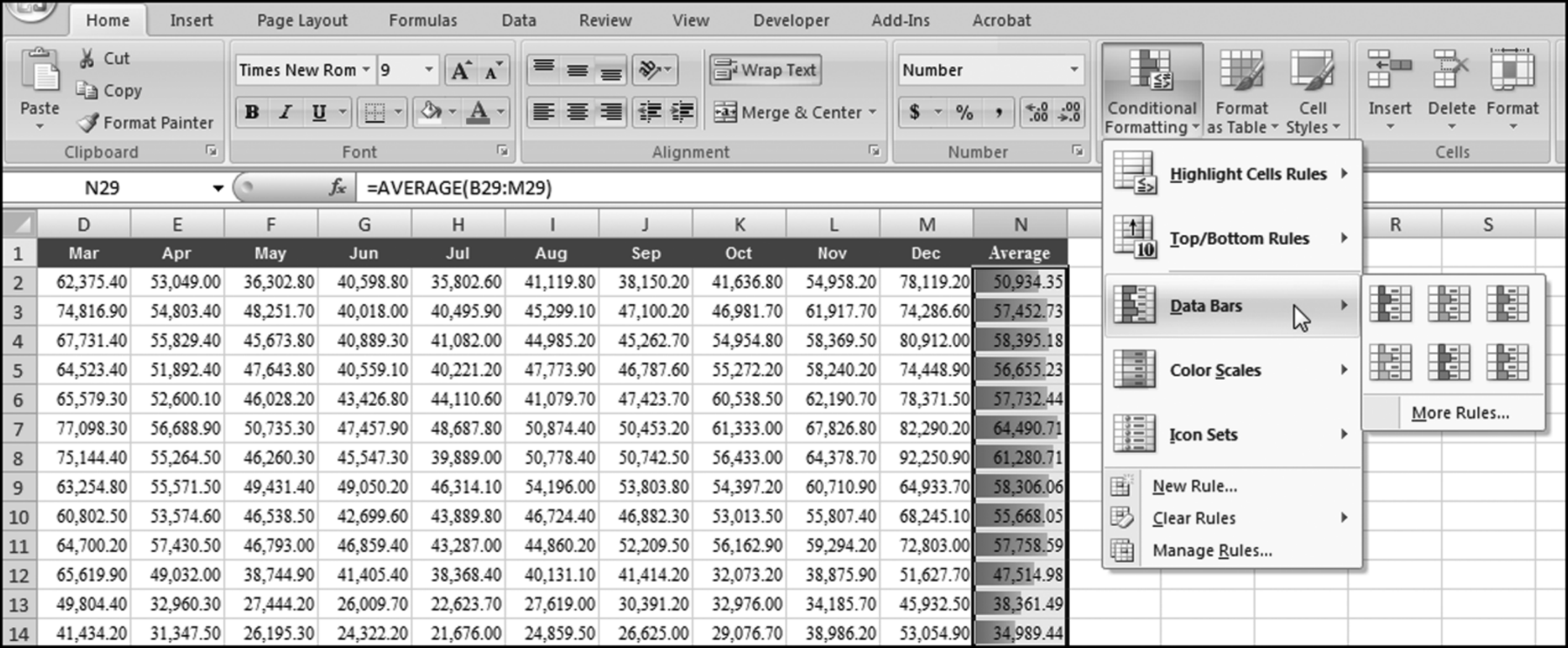Apply Accounting format with the dollar icon
Viewport: 1568px width, 648px height.
[915, 112]
